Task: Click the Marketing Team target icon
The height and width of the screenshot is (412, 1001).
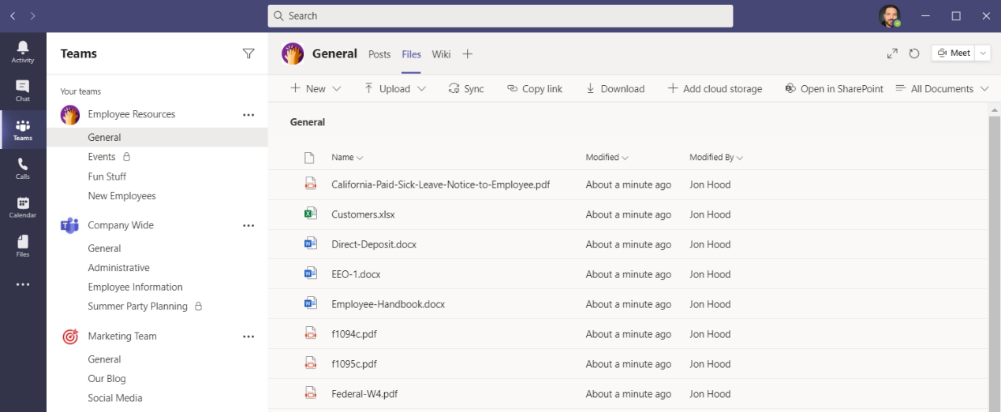Action: pyautogui.click(x=70, y=336)
